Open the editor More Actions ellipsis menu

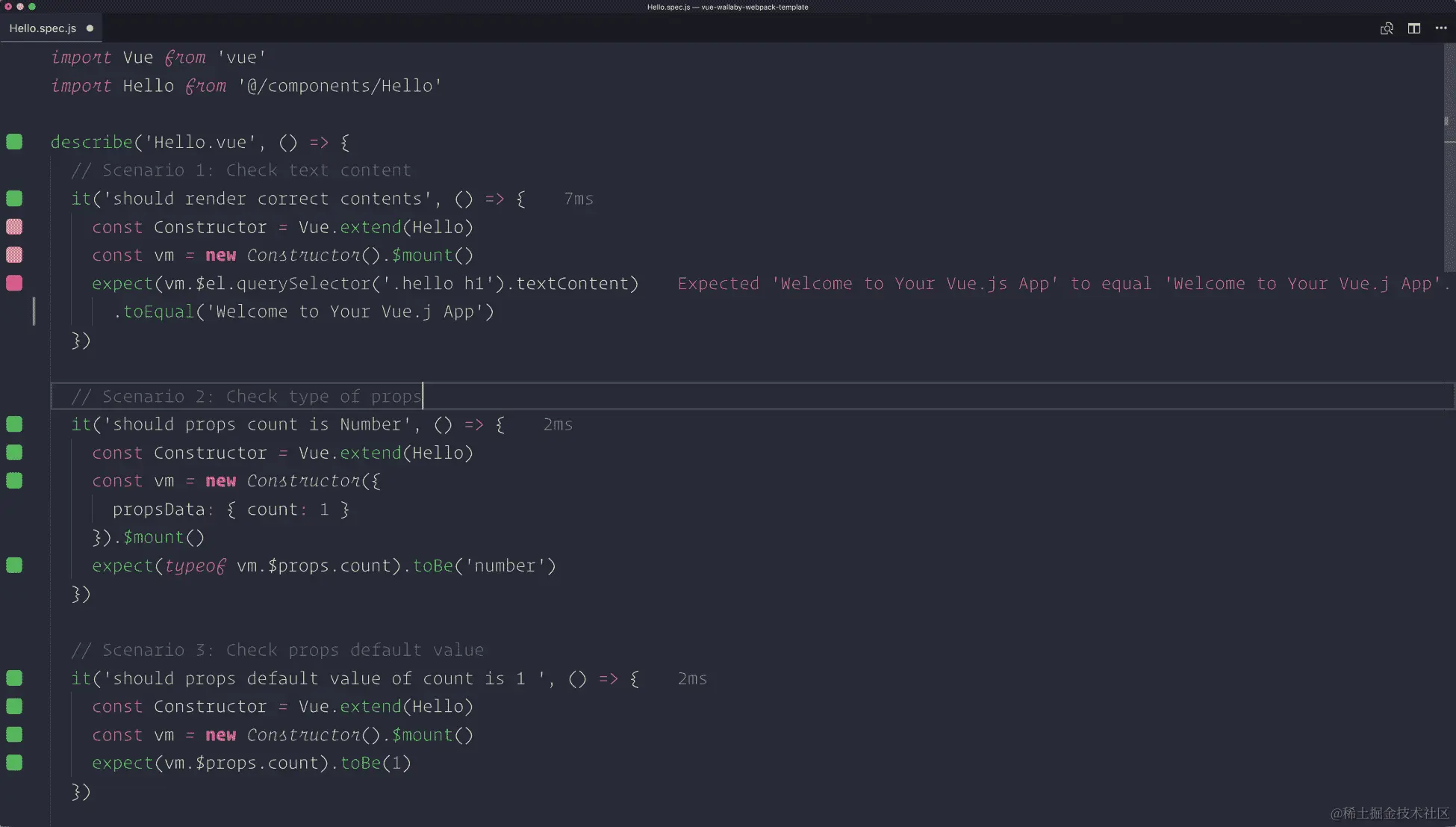click(x=1441, y=28)
